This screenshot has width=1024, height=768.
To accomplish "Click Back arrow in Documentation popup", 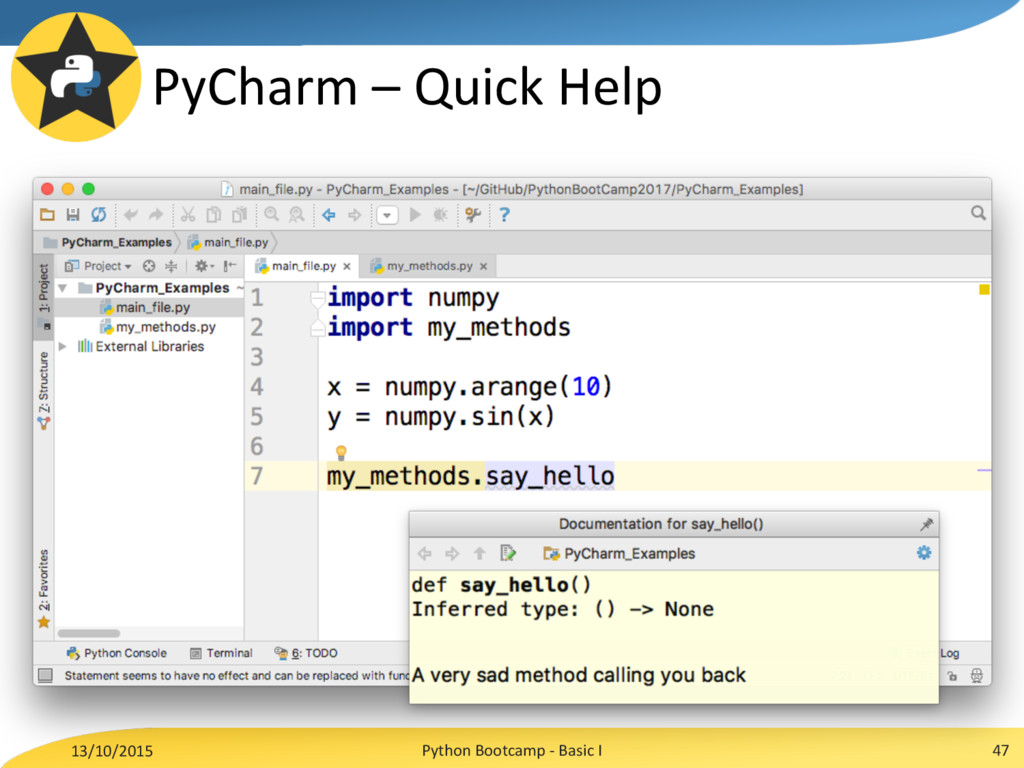I will [424, 554].
